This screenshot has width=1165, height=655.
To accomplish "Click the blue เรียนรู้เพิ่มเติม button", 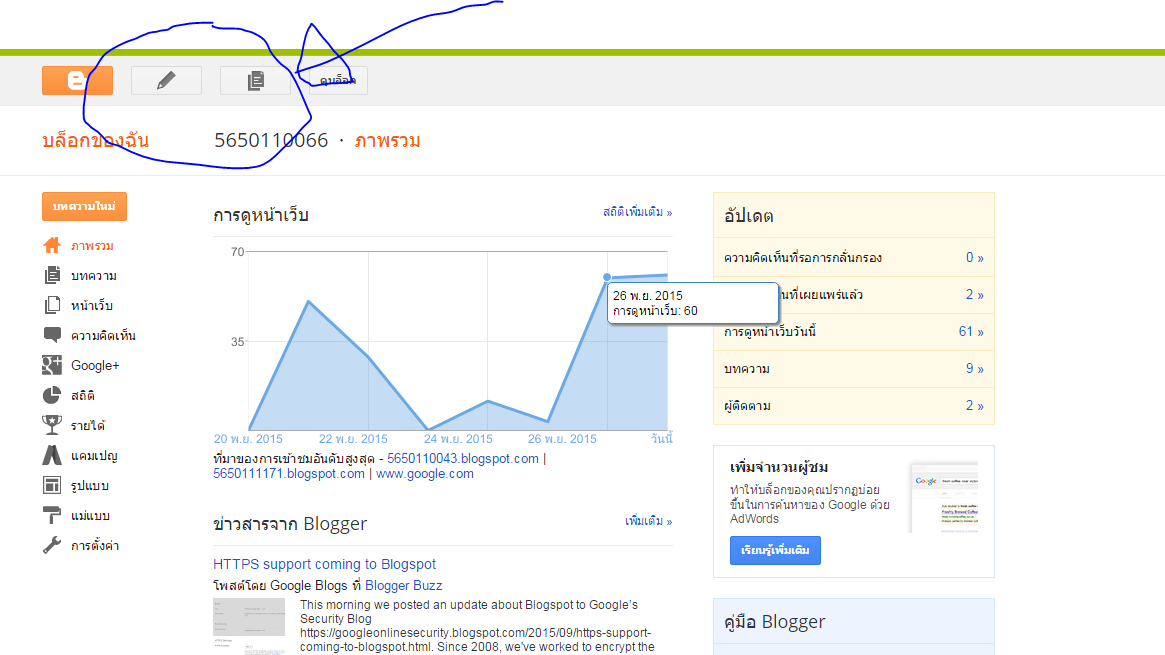I will [775, 550].
